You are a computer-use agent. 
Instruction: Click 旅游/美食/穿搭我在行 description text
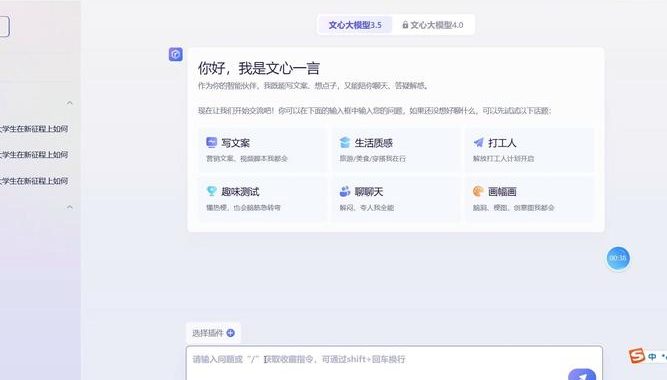pyautogui.click(x=373, y=159)
